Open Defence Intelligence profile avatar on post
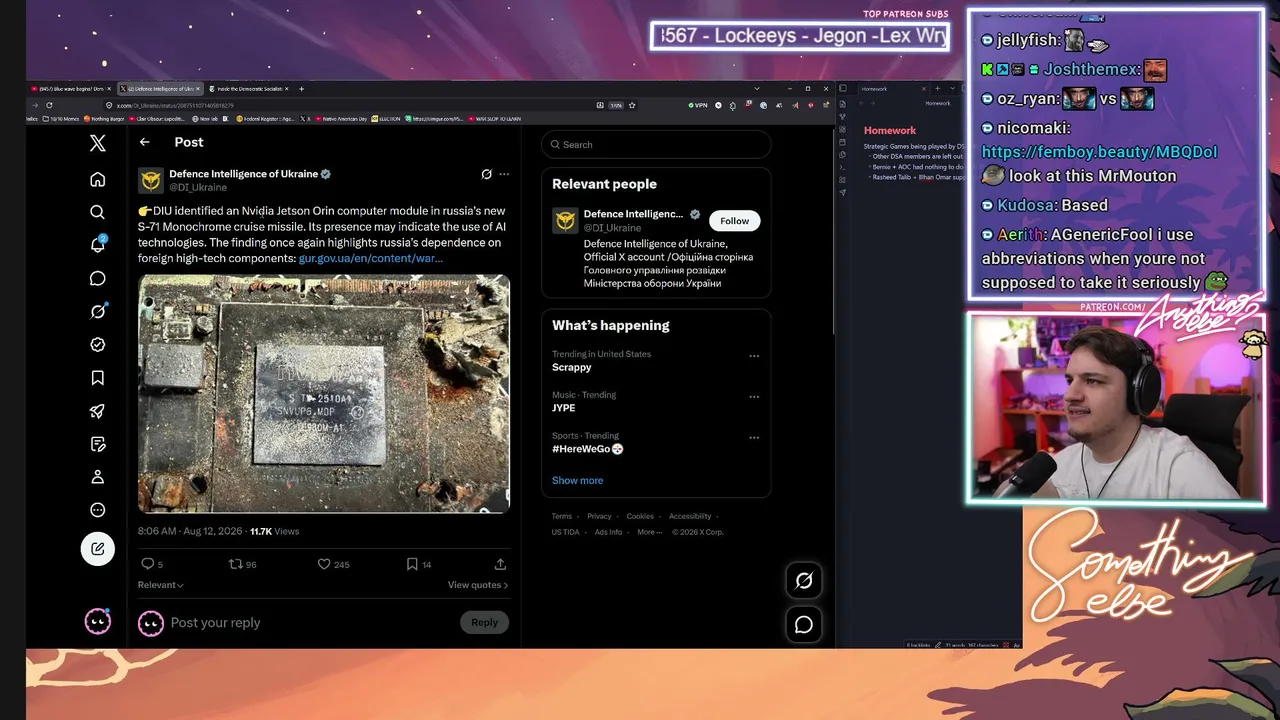The height and width of the screenshot is (720, 1280). pyautogui.click(x=151, y=180)
